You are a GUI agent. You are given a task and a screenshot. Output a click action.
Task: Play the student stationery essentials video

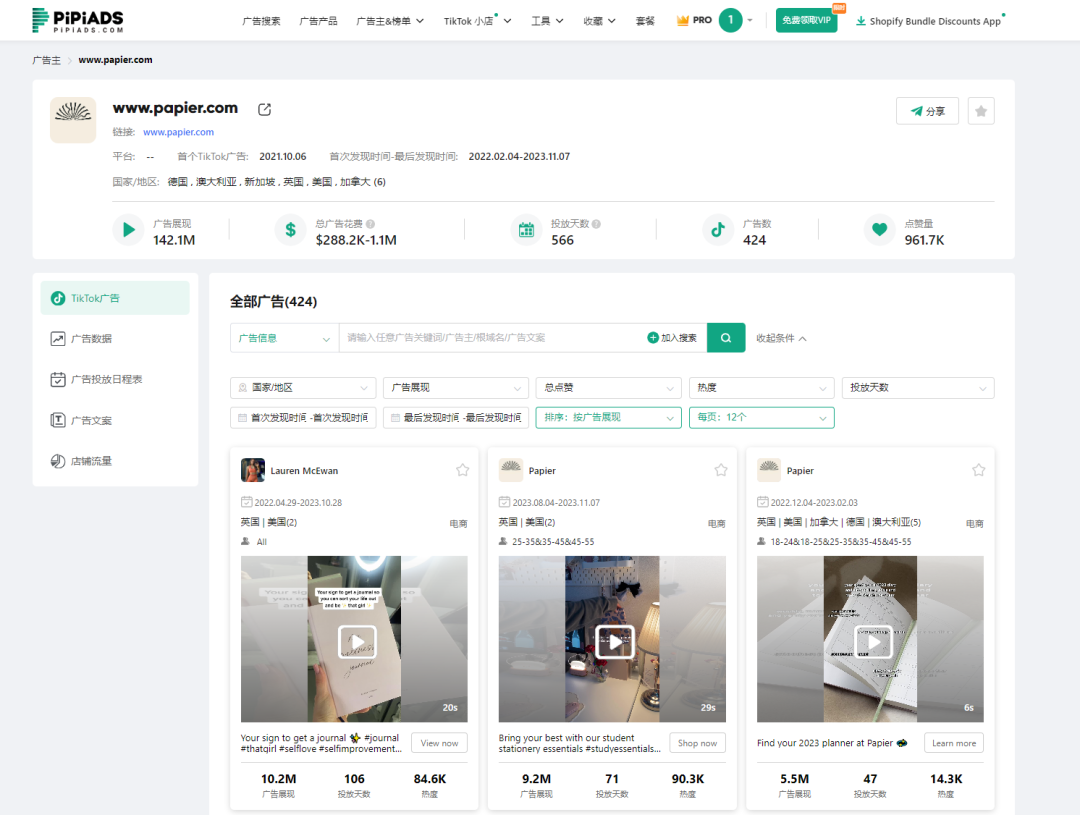click(x=614, y=642)
